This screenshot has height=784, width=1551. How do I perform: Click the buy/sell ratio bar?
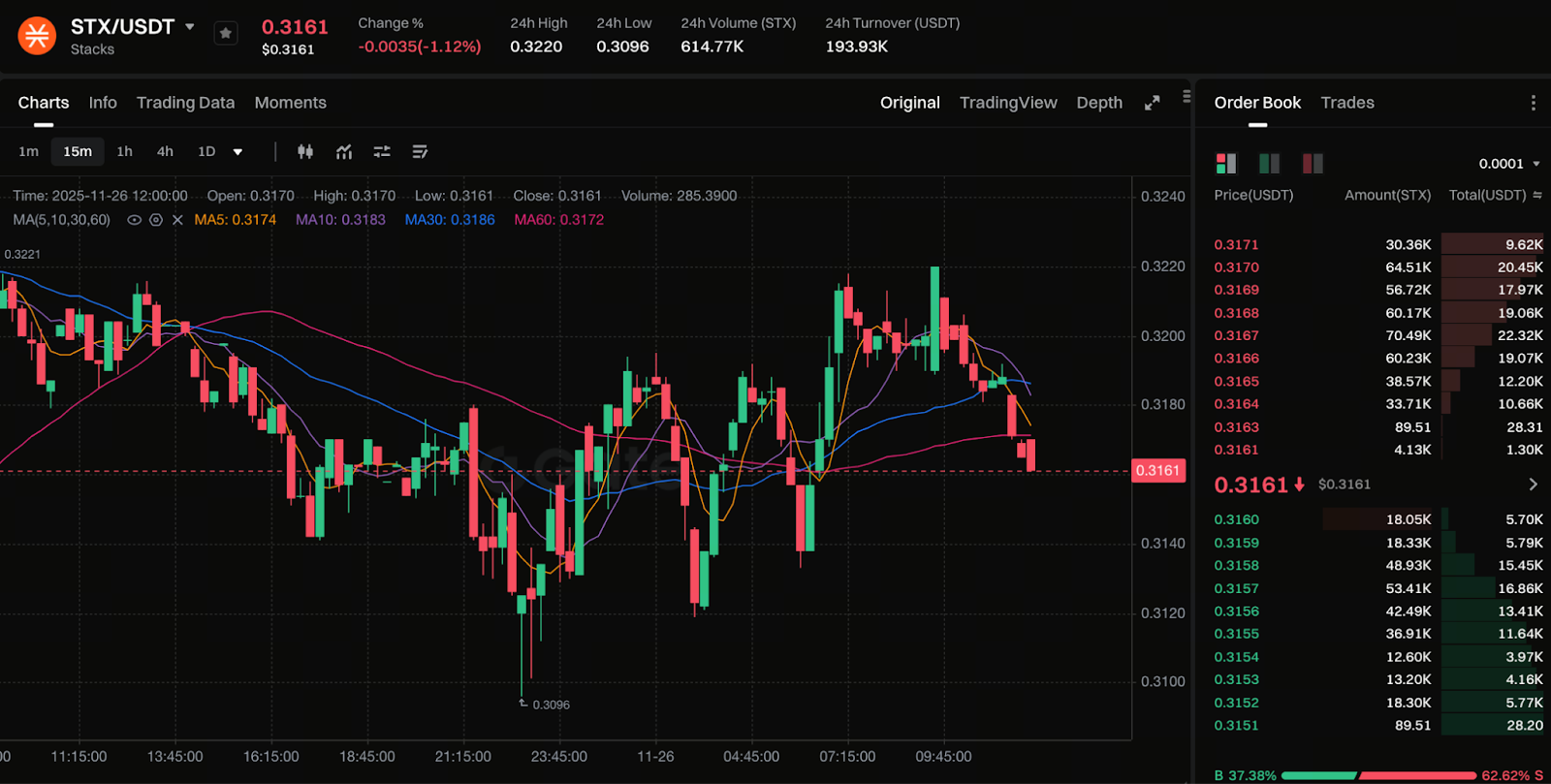pyautogui.click(x=1378, y=775)
